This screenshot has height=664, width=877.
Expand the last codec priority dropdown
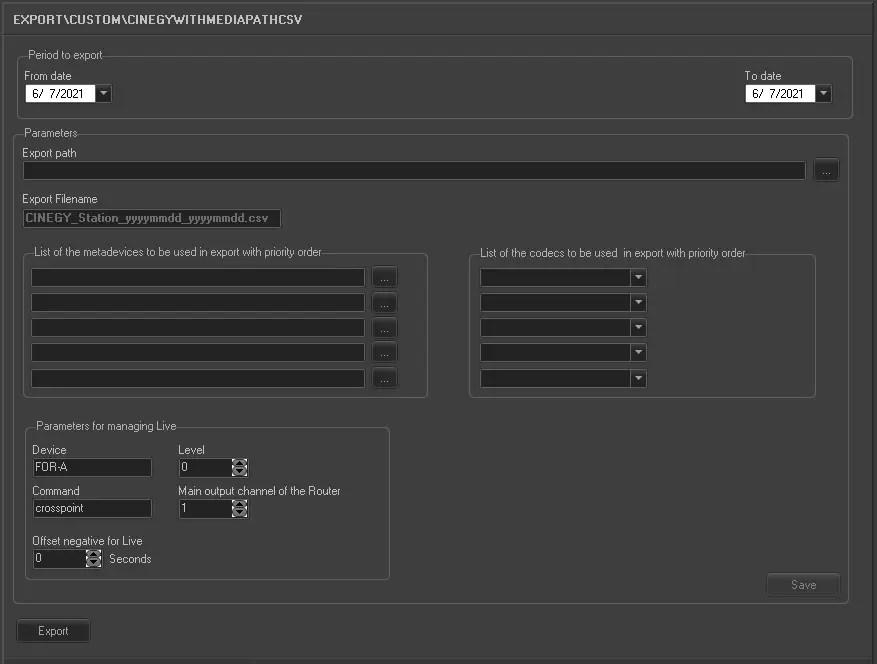pos(638,379)
